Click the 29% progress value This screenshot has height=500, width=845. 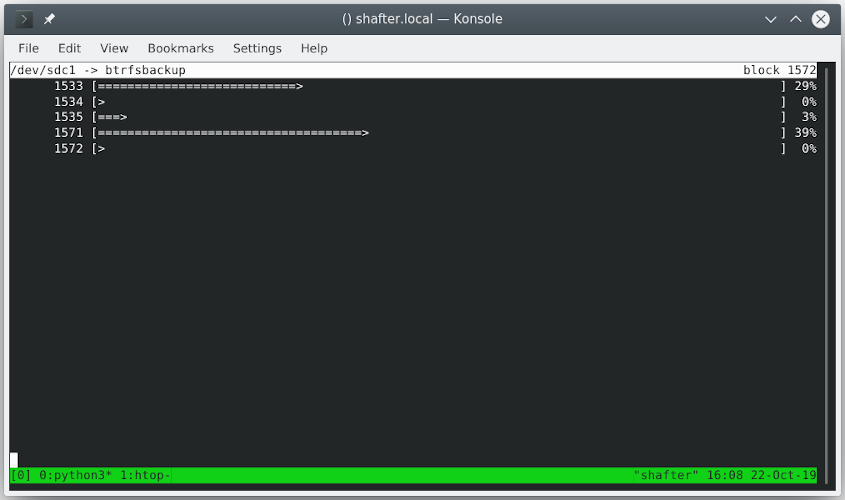coord(806,86)
